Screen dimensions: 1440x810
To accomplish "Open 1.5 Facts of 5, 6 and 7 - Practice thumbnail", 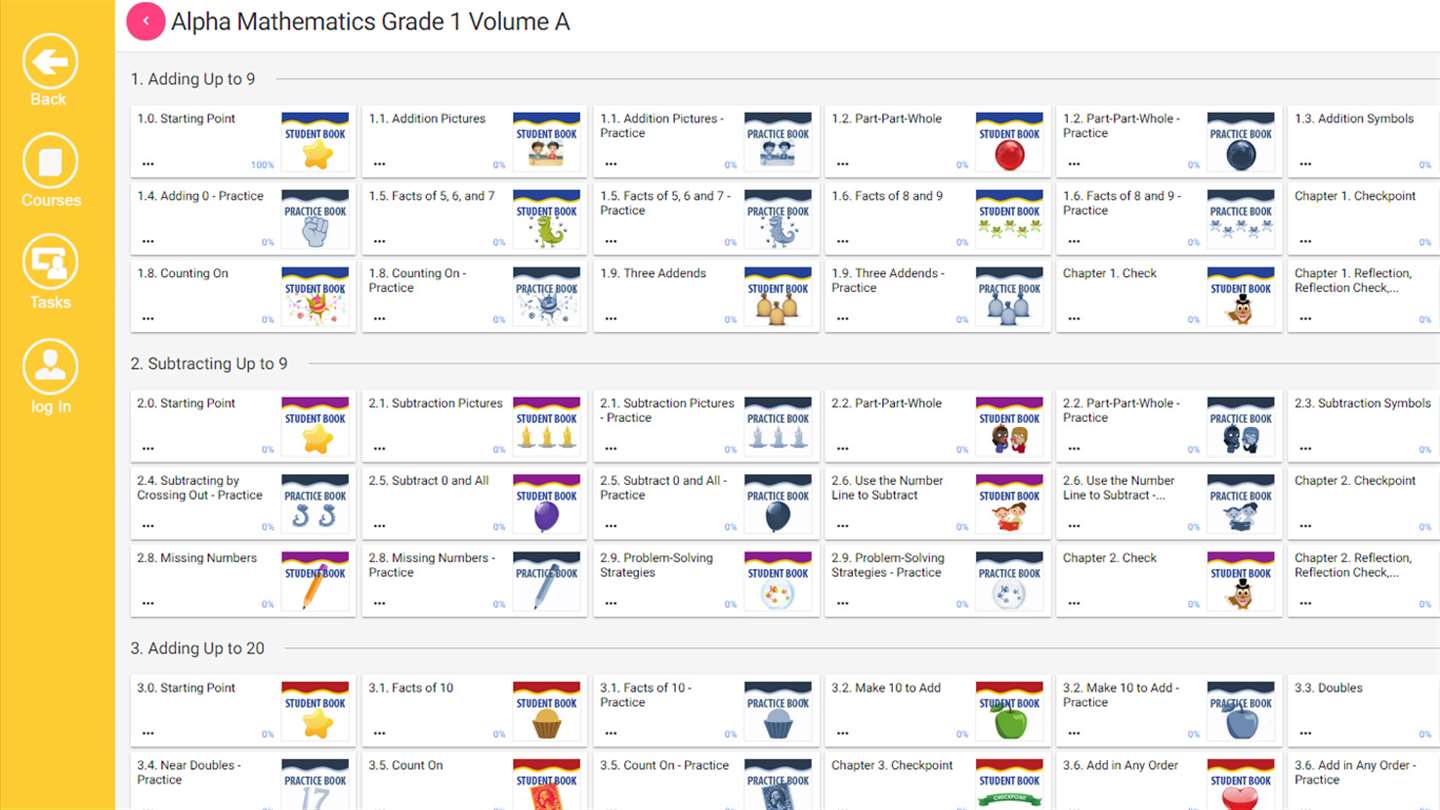I will (778, 219).
